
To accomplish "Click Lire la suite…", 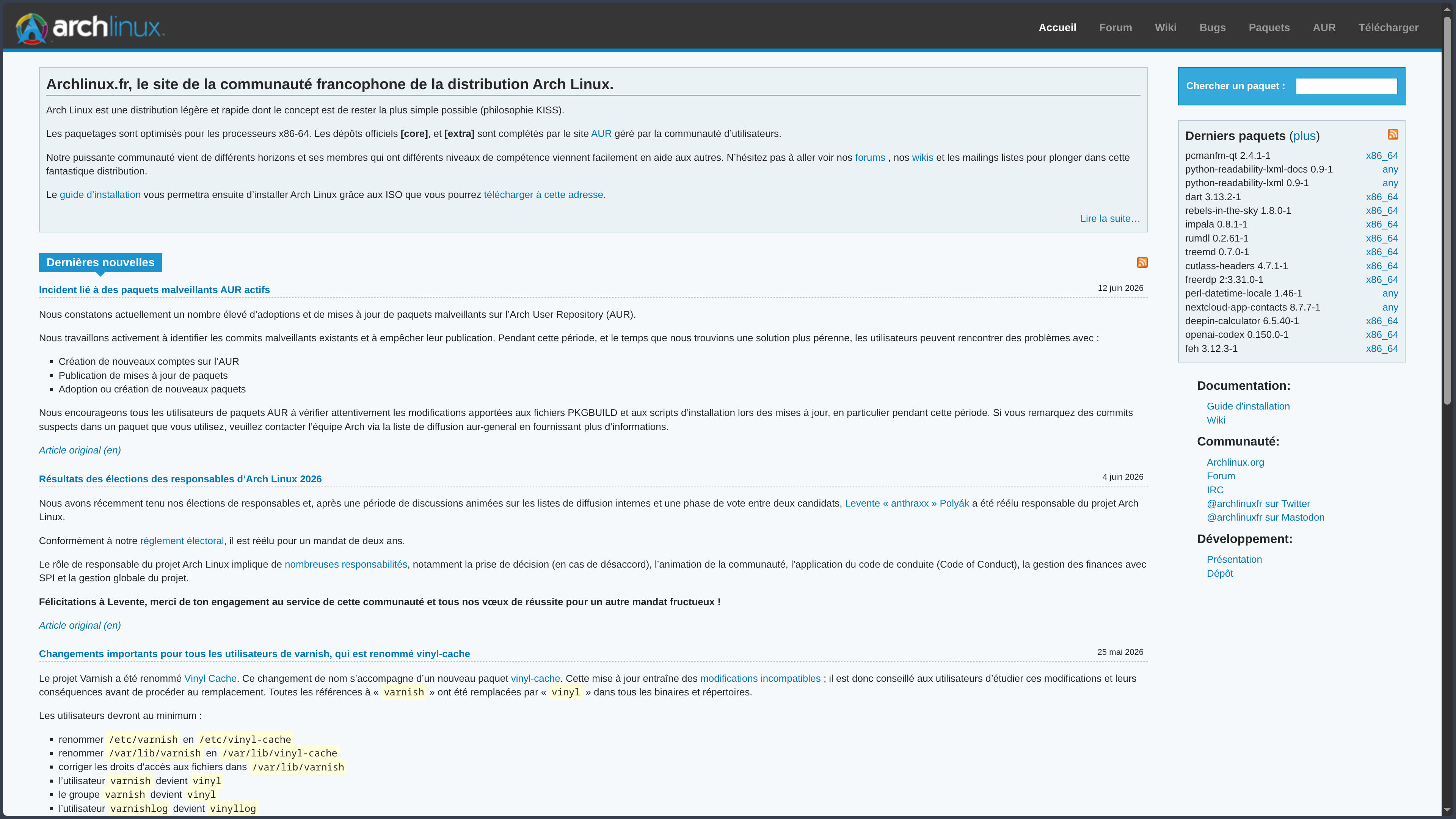I will pyautogui.click(x=1109, y=219).
